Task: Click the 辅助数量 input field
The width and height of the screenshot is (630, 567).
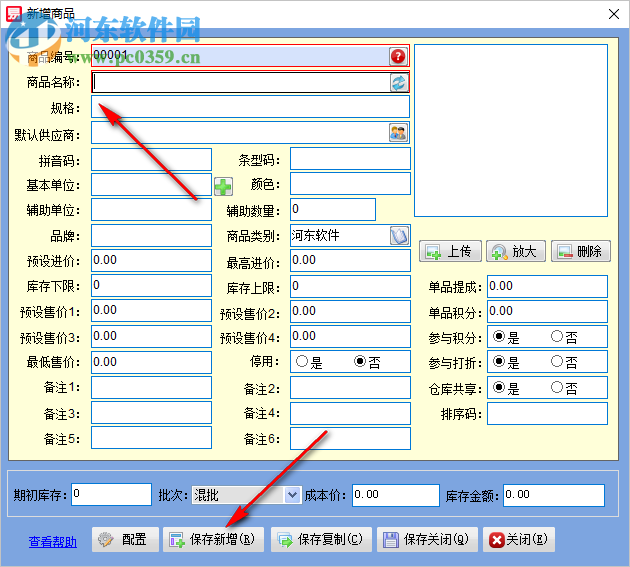Action: [333, 209]
